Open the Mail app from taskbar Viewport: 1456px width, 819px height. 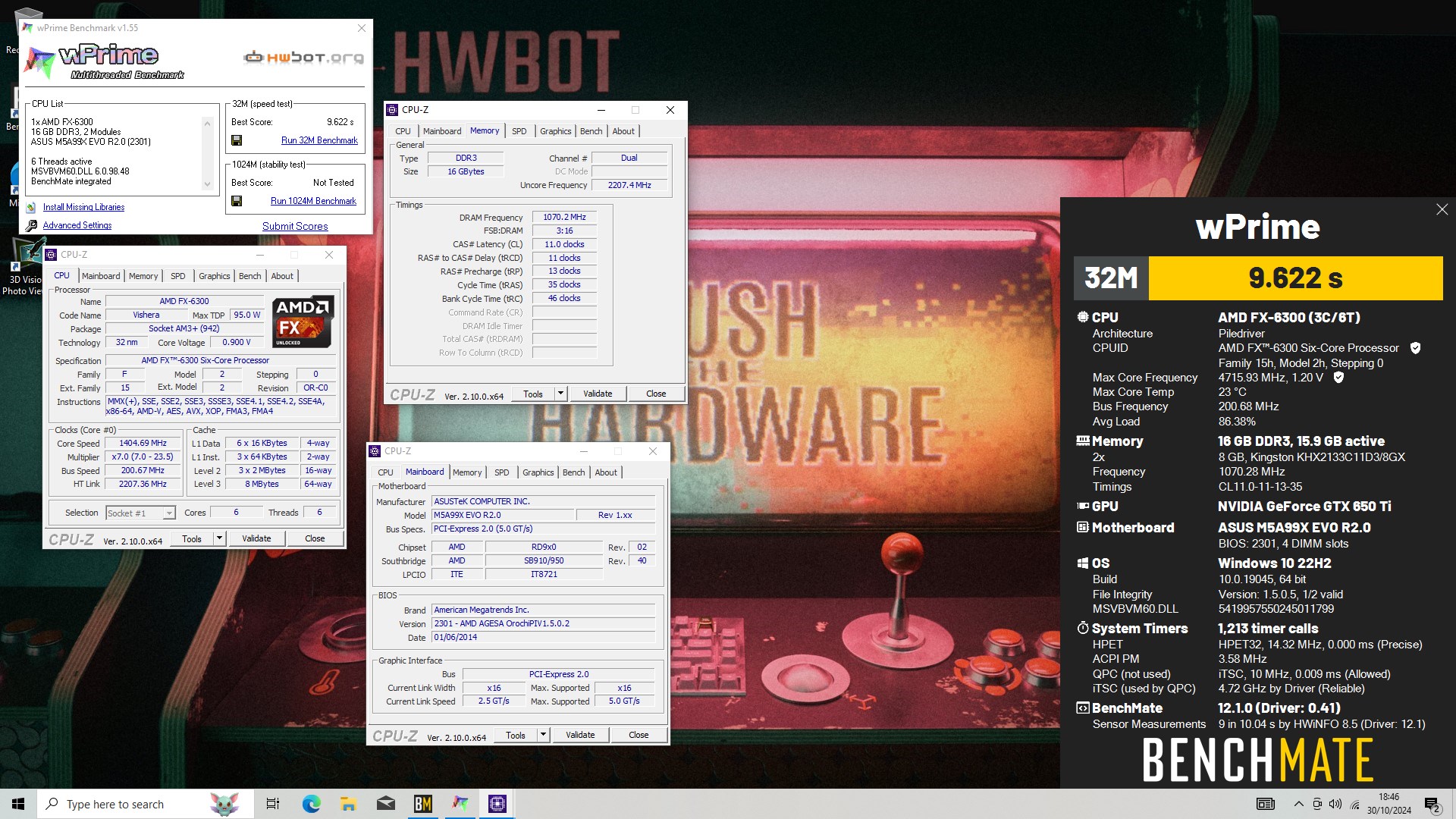pos(385,804)
